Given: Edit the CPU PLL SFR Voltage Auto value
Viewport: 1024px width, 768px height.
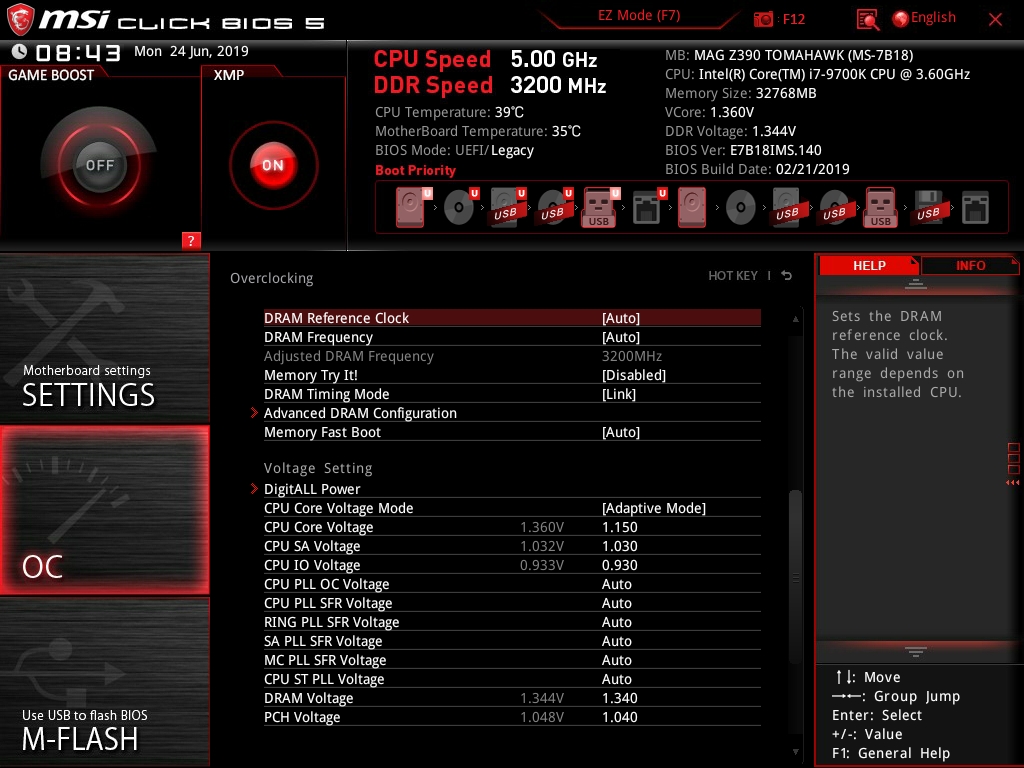Looking at the screenshot, I should (616, 603).
